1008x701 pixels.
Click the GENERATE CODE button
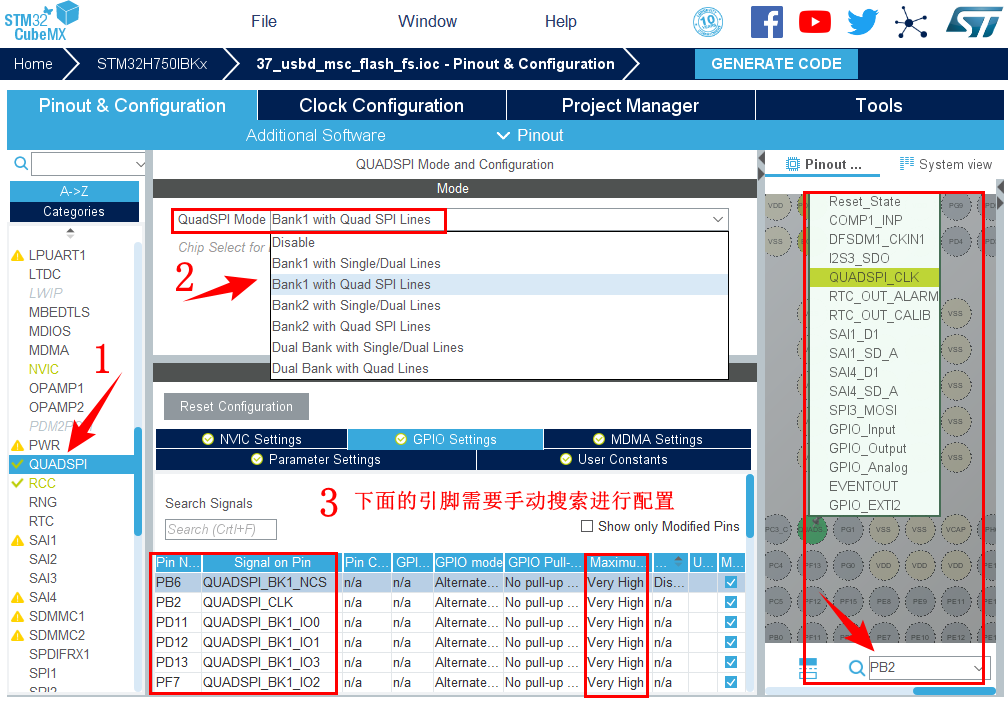click(776, 63)
